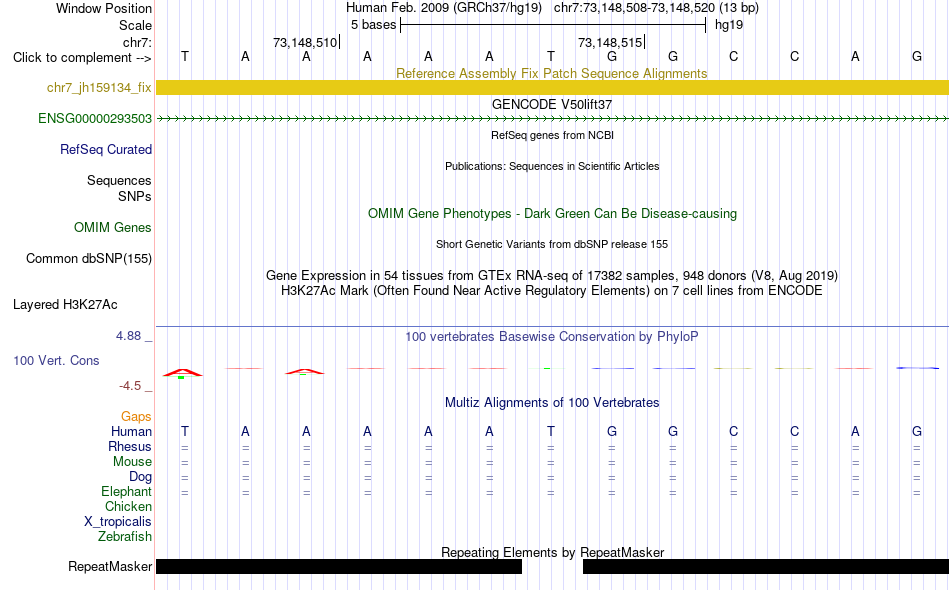The image size is (950, 590).
Task: Click the 4.88 PhyloP upper scale value
Action: coord(129,336)
